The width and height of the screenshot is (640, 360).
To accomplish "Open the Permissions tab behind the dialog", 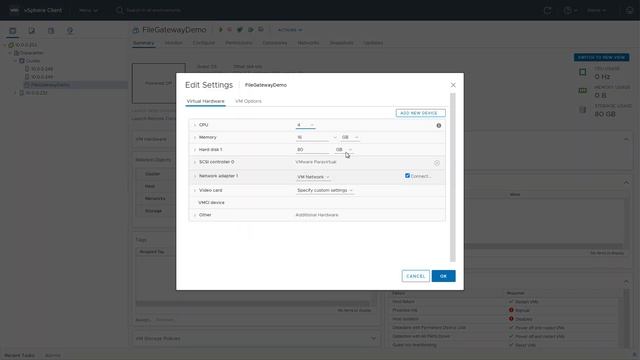I will click(239, 43).
